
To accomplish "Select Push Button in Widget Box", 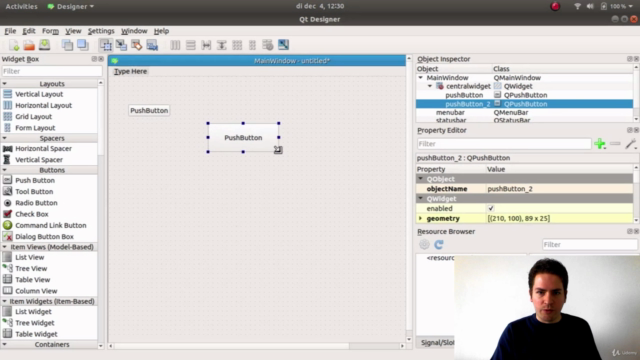I will [35, 180].
